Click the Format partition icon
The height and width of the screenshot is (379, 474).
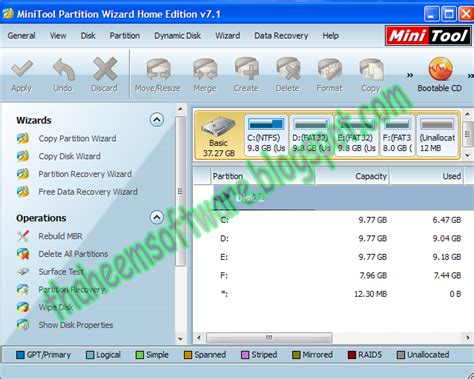click(x=329, y=69)
